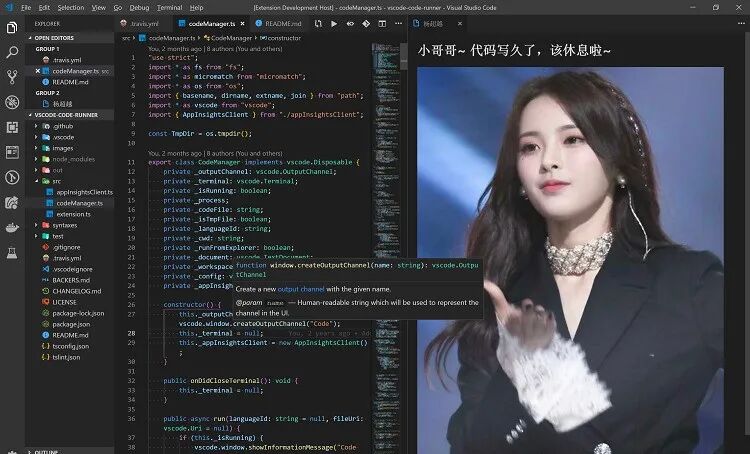750x454 pixels.
Task: Open the File menu
Action: (x=26, y=8)
